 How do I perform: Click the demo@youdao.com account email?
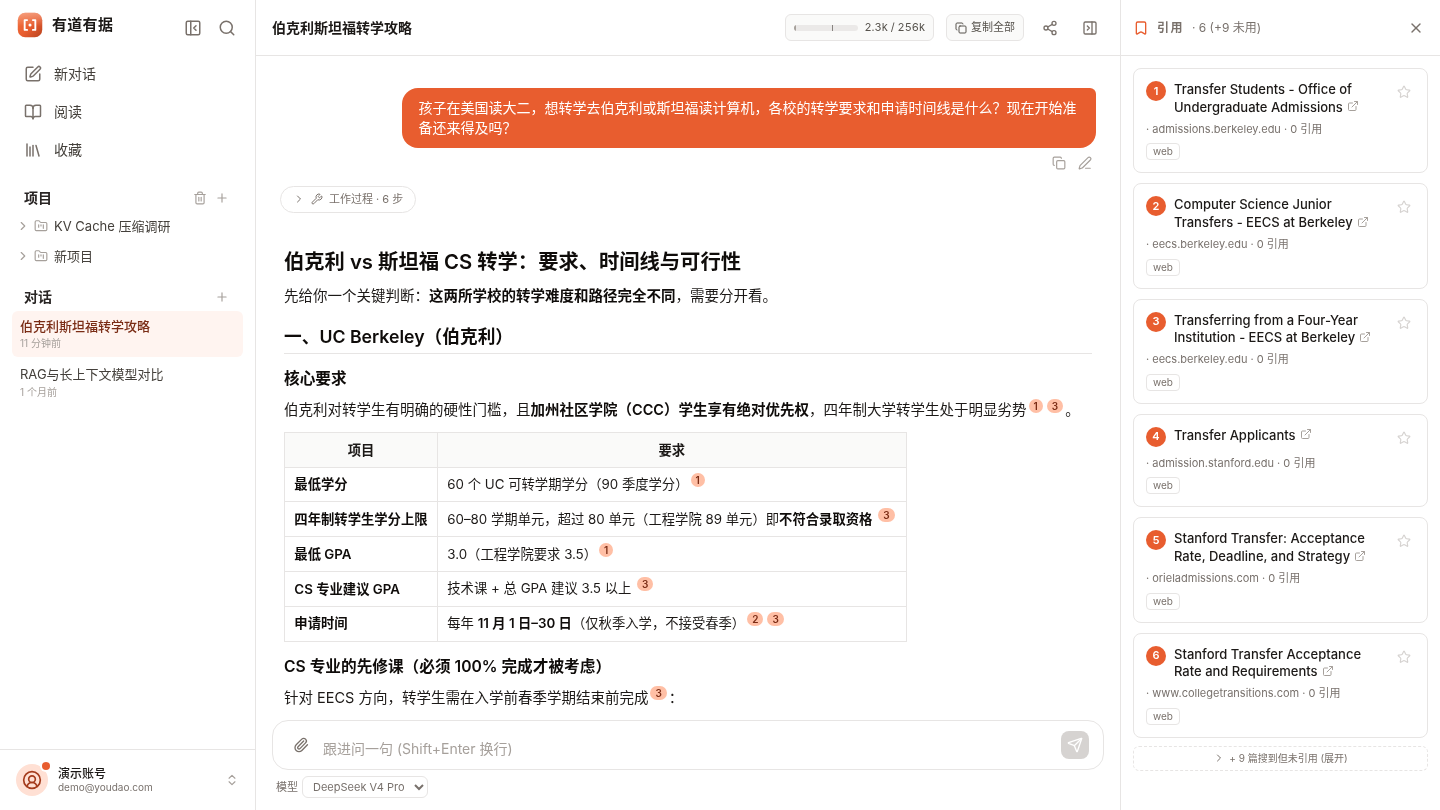pyautogui.click(x=105, y=787)
